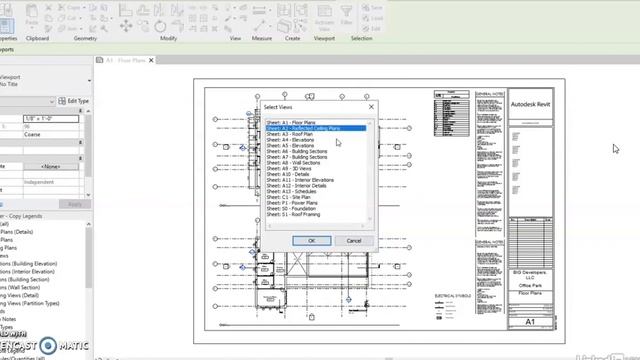
Task: Close the Select Views dialog
Action: 371,107
